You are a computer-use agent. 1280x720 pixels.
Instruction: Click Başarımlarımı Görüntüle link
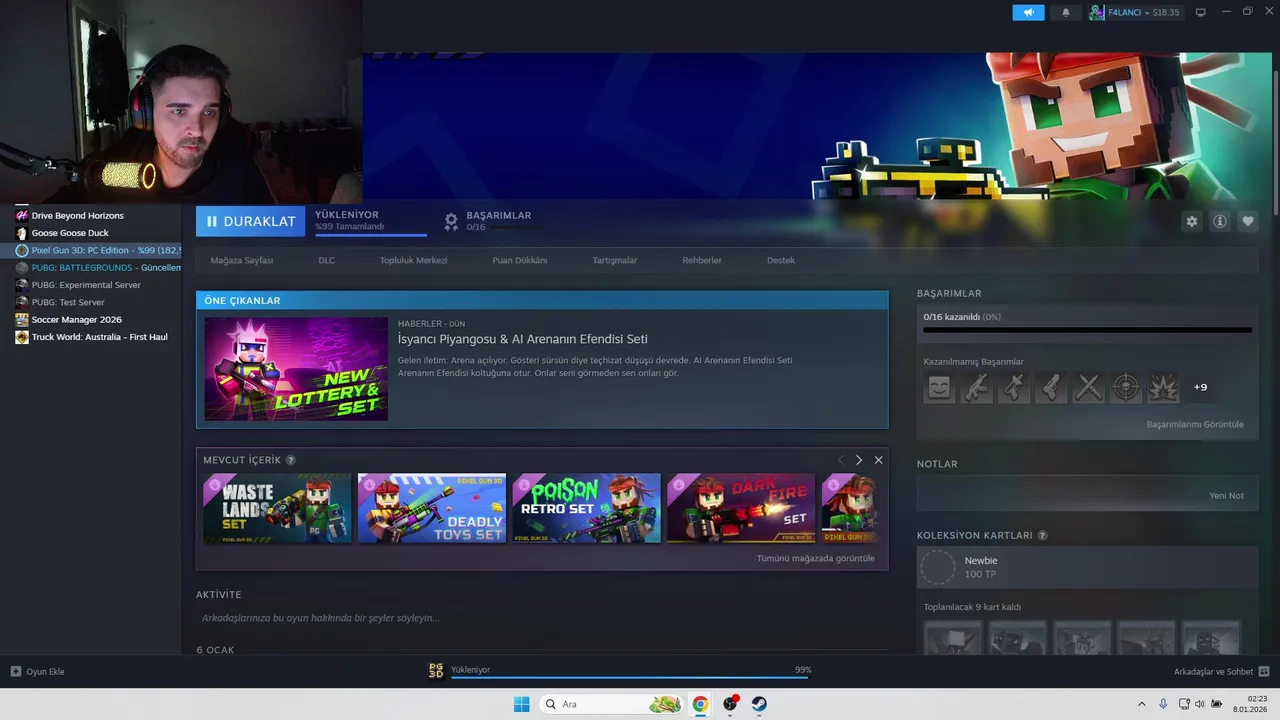1195,424
